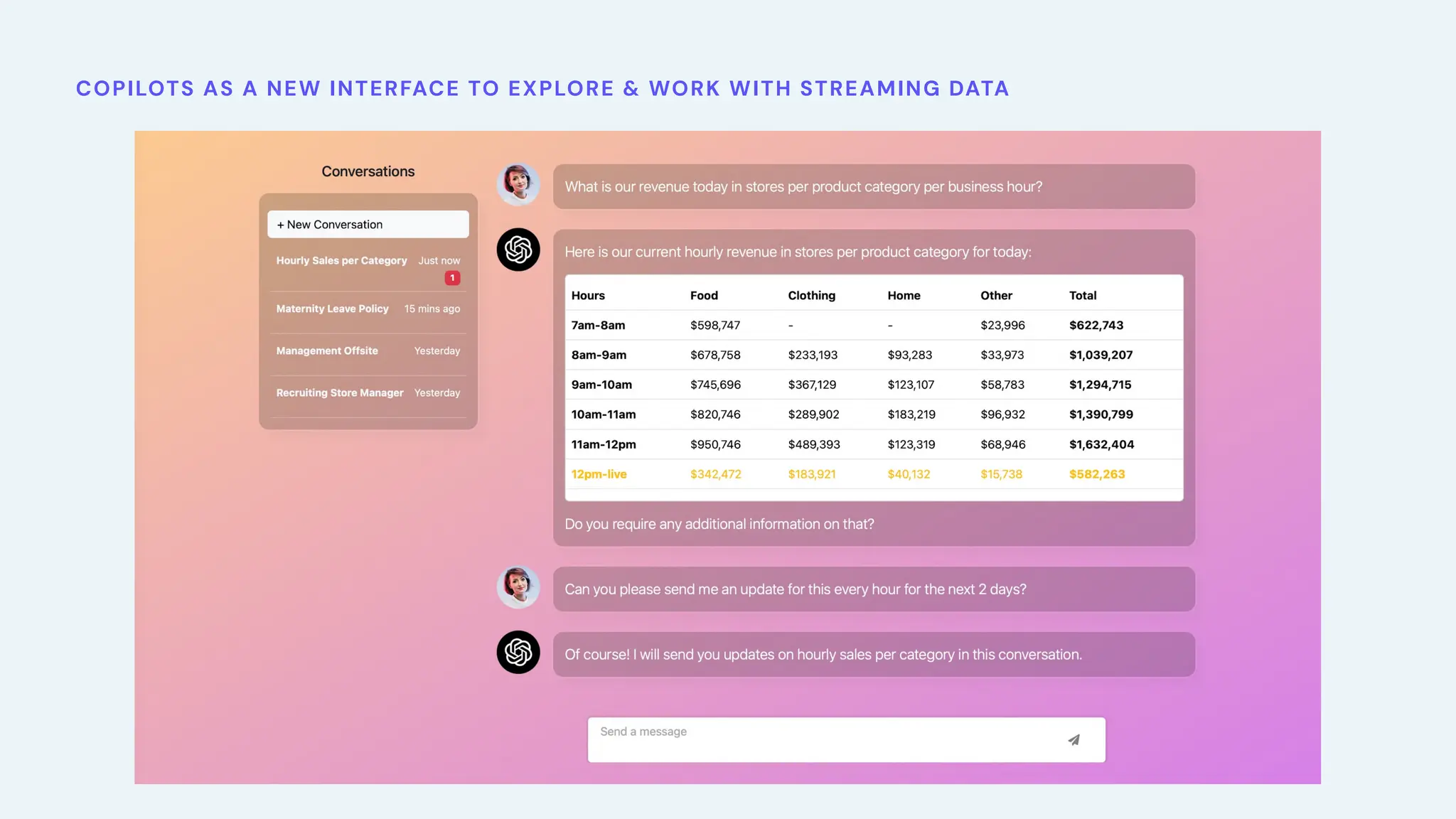The width and height of the screenshot is (1456, 819).
Task: Click the Clothing column header
Action: pyautogui.click(x=811, y=296)
